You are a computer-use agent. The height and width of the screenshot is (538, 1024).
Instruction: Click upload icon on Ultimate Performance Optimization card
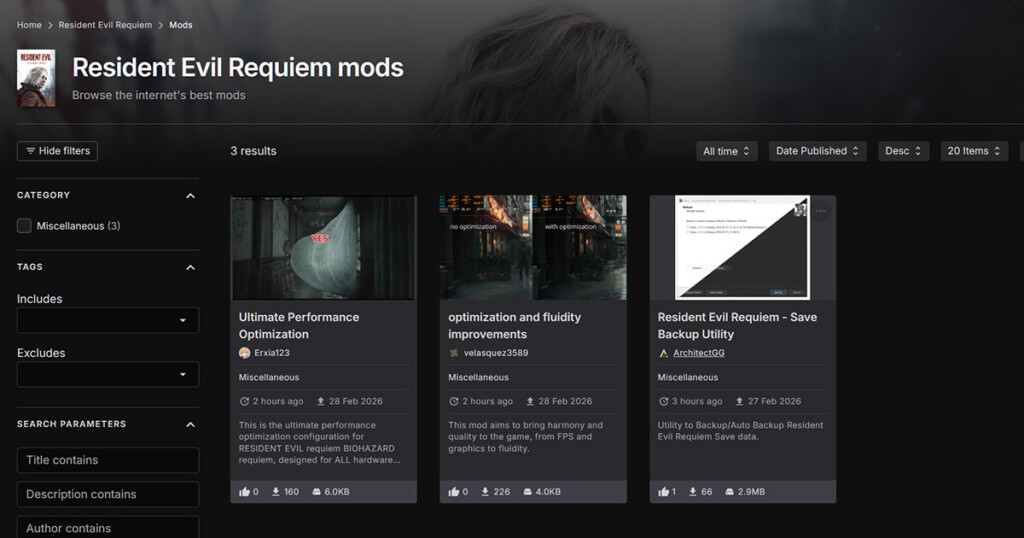(321, 402)
